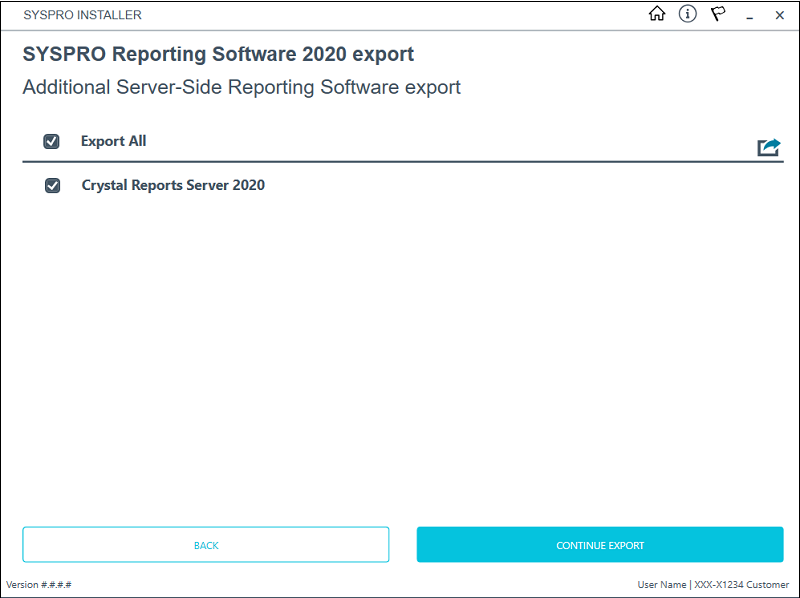Click the SYSPRO Reporting Software 2020 export heading
This screenshot has height=598, width=800.
coord(218,54)
